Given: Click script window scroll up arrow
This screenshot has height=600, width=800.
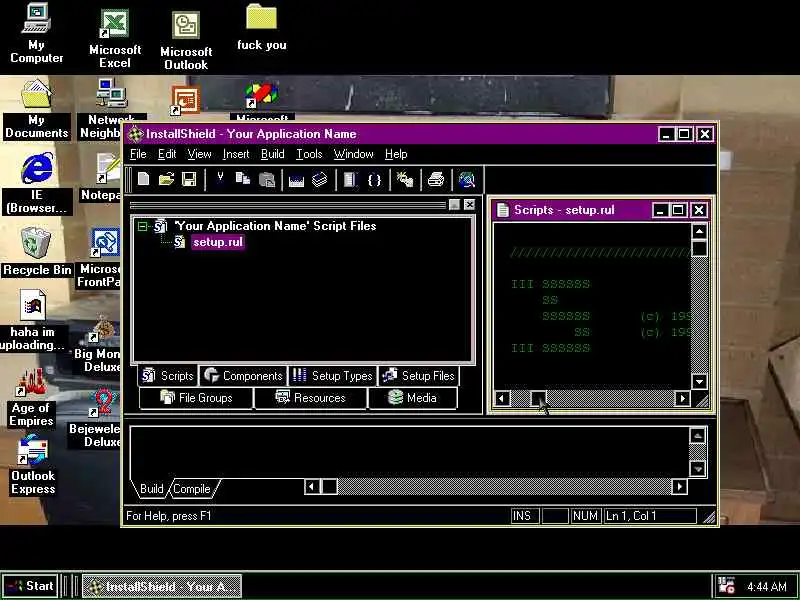Looking at the screenshot, I should [x=699, y=231].
